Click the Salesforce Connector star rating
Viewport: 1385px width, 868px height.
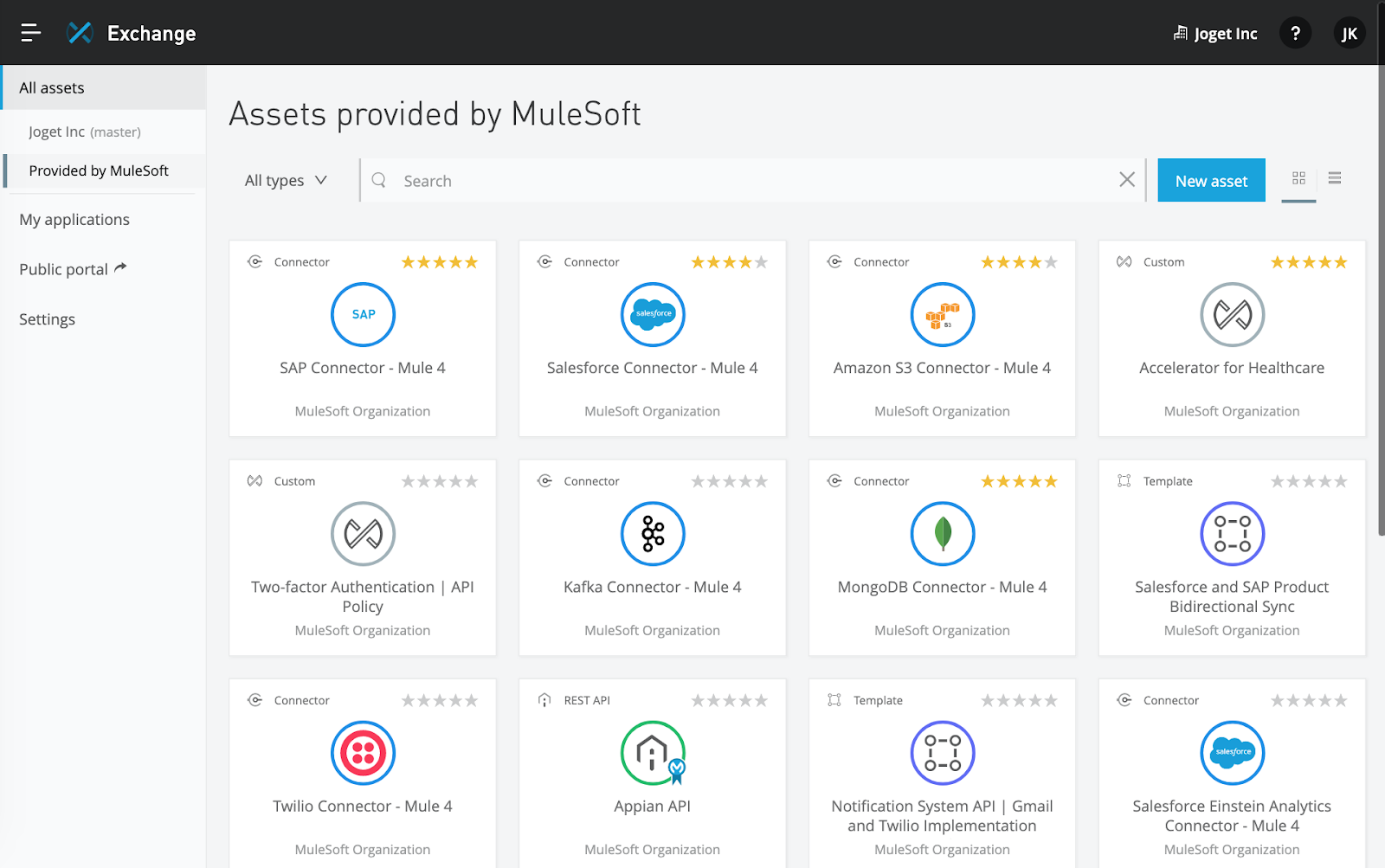pos(730,262)
